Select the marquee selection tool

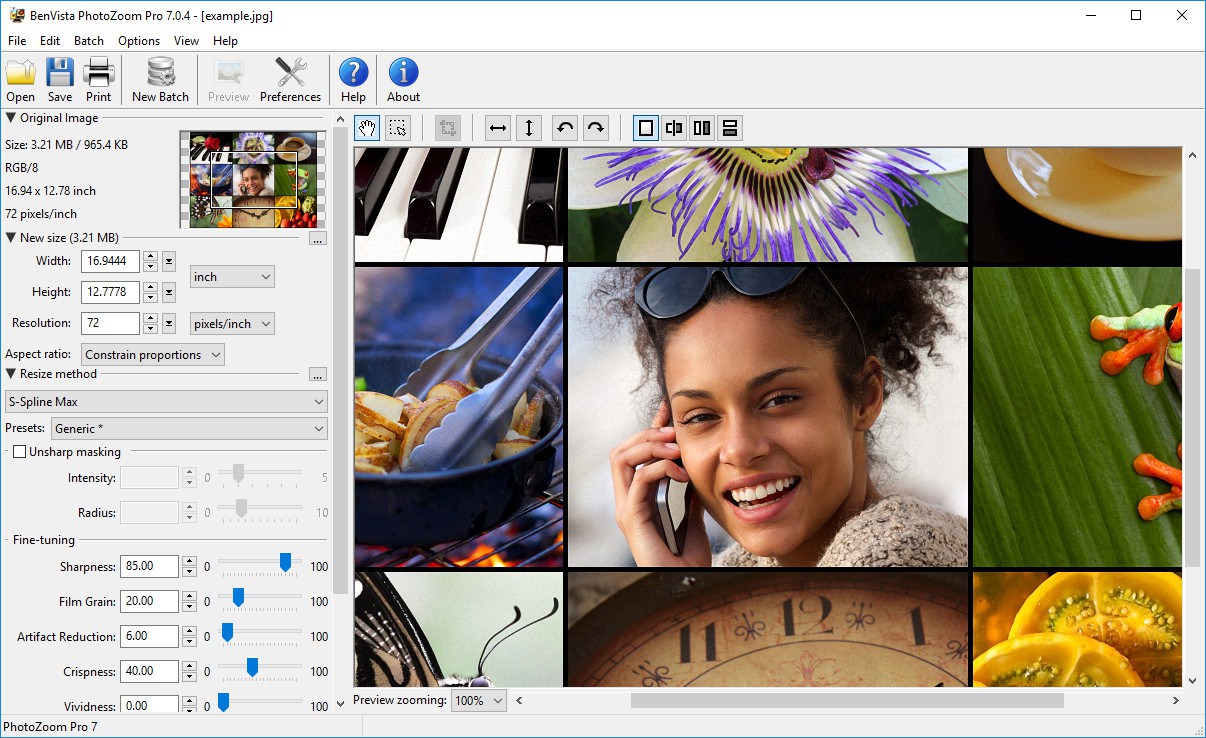[397, 128]
